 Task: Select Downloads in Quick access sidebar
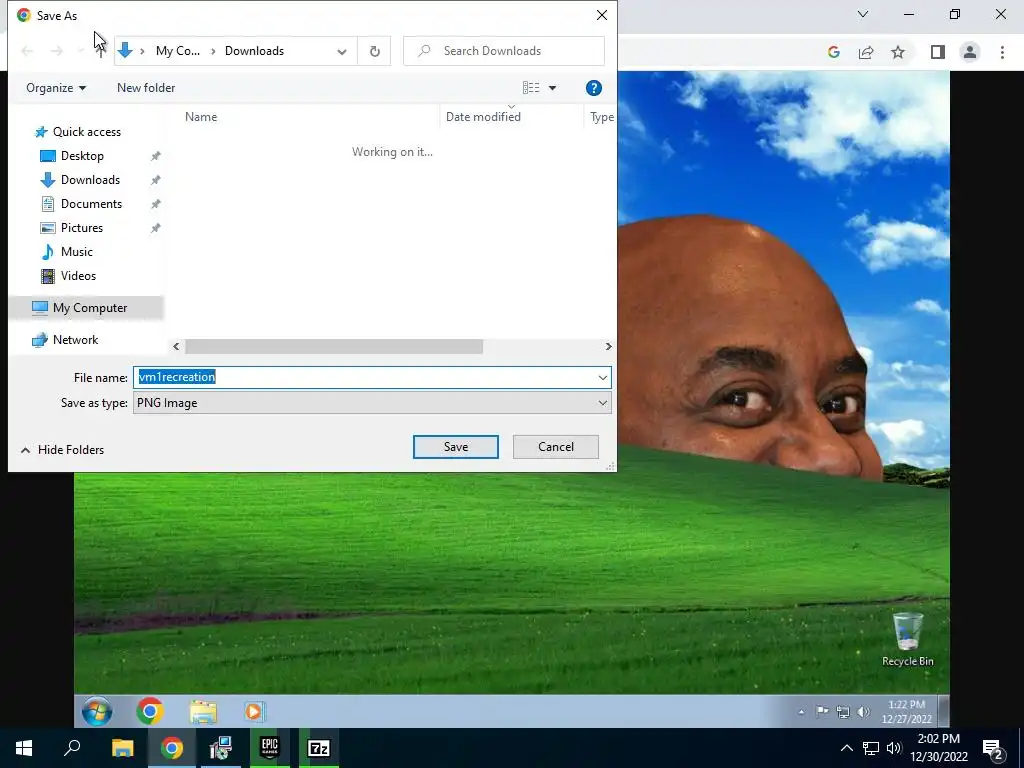[90, 180]
